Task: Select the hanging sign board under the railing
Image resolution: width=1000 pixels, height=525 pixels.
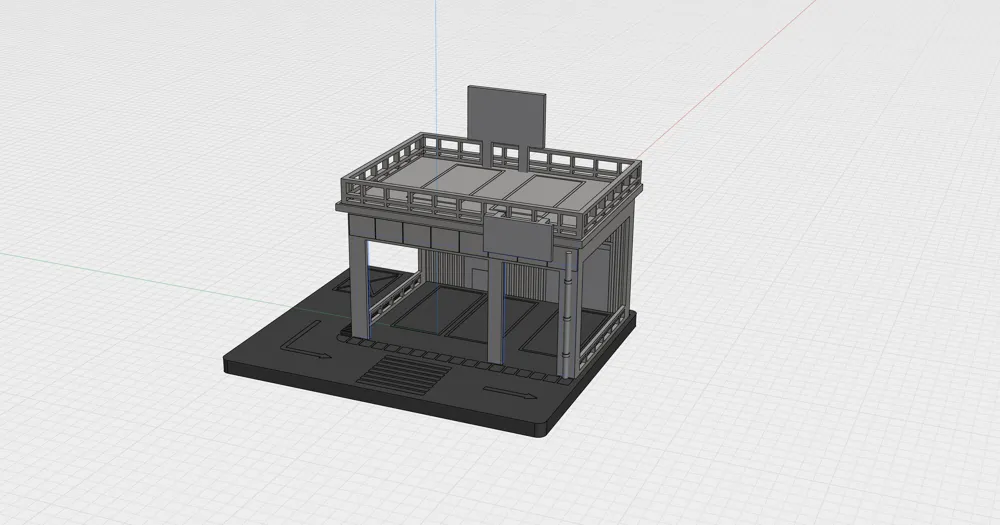Action: click(518, 237)
